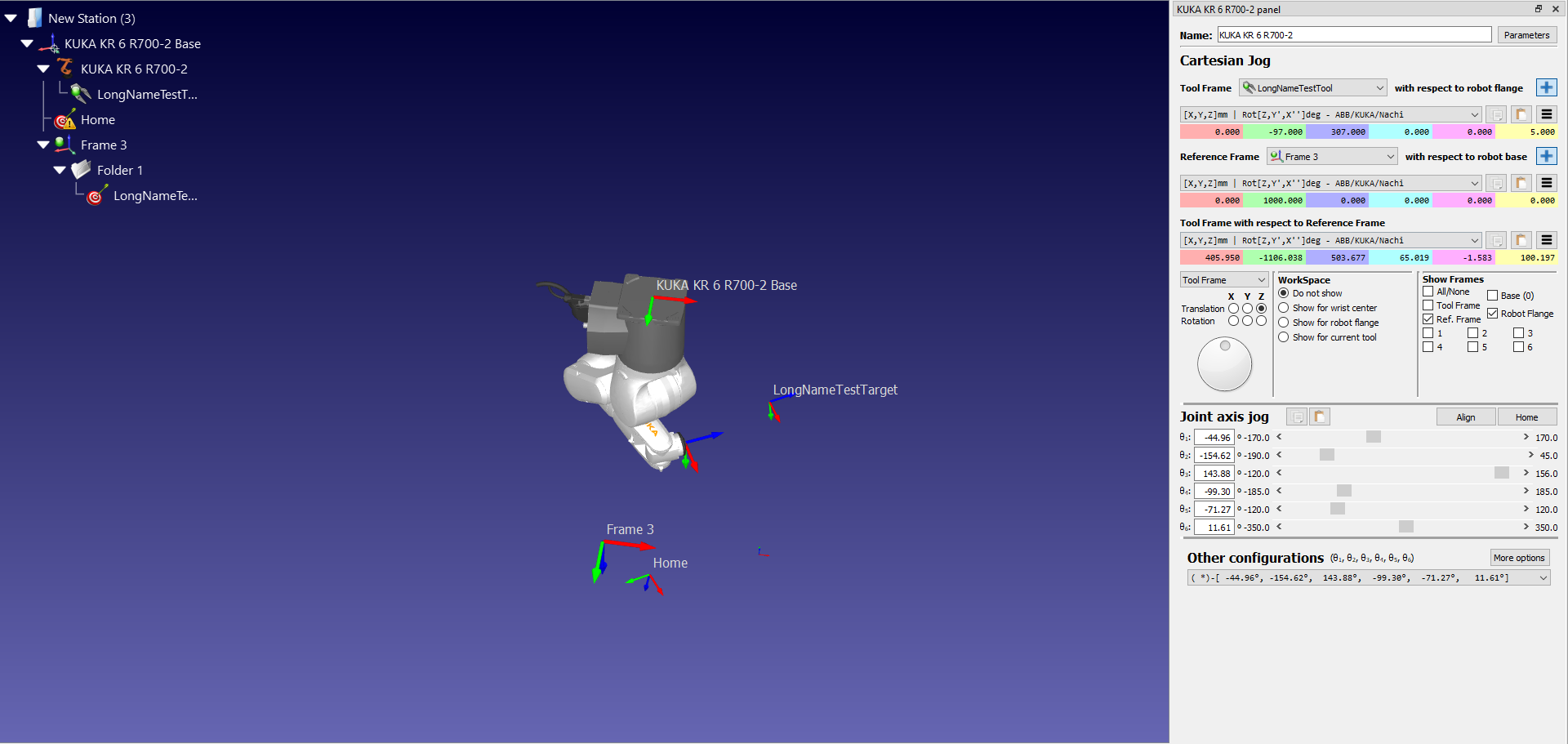Image resolution: width=1568 pixels, height=744 pixels.
Task: Toggle the All/None show frames checkbox
Action: [1428, 292]
